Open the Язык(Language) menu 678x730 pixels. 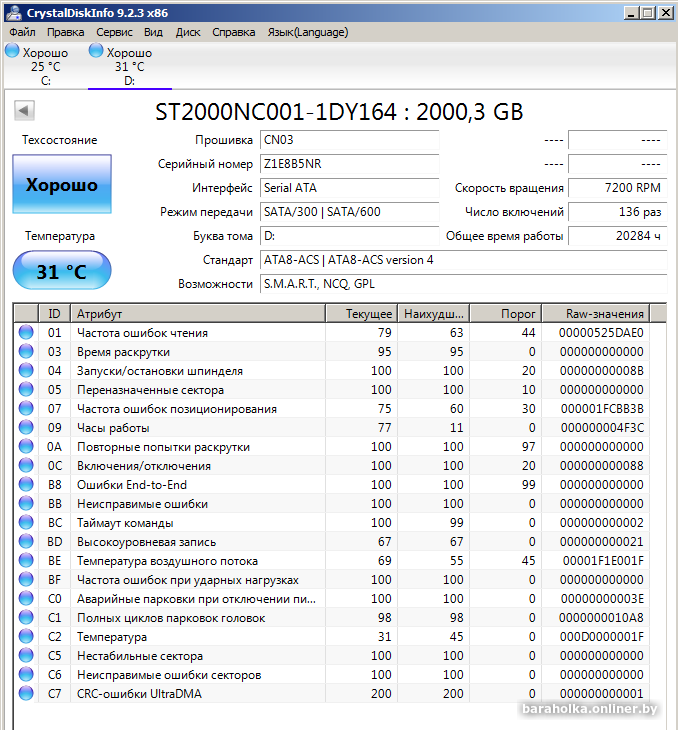[x=308, y=32]
